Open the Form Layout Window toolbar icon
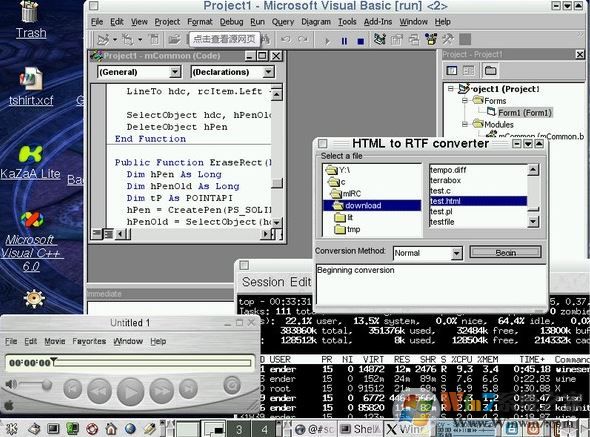The image size is (590, 437). point(414,39)
